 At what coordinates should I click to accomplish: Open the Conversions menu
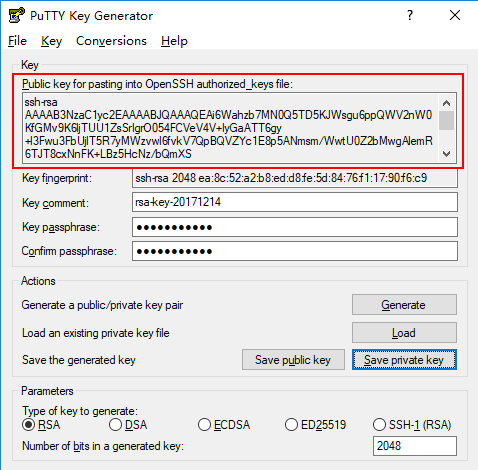[111, 41]
